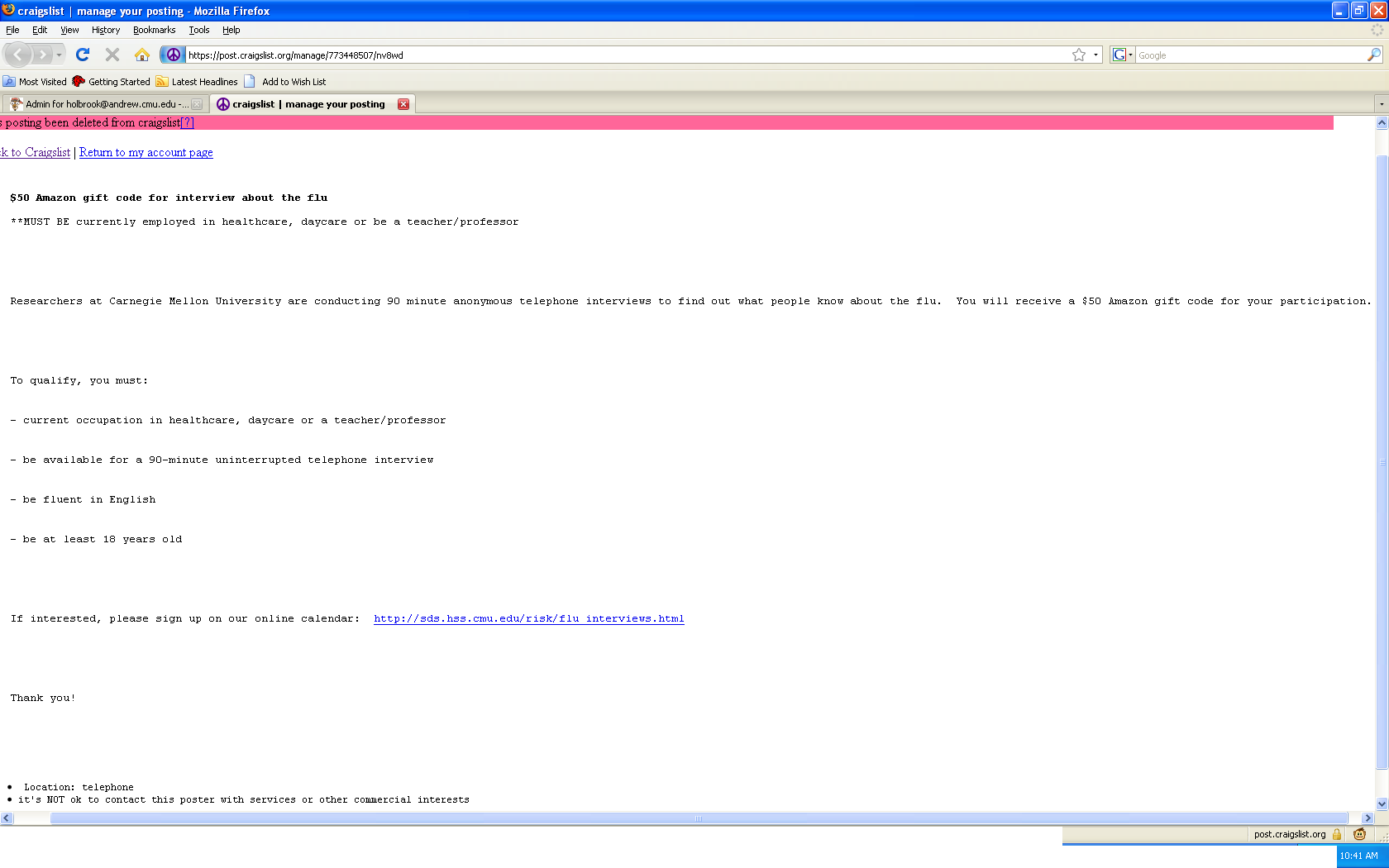Select the craigslist manage your posting tab

(313, 104)
